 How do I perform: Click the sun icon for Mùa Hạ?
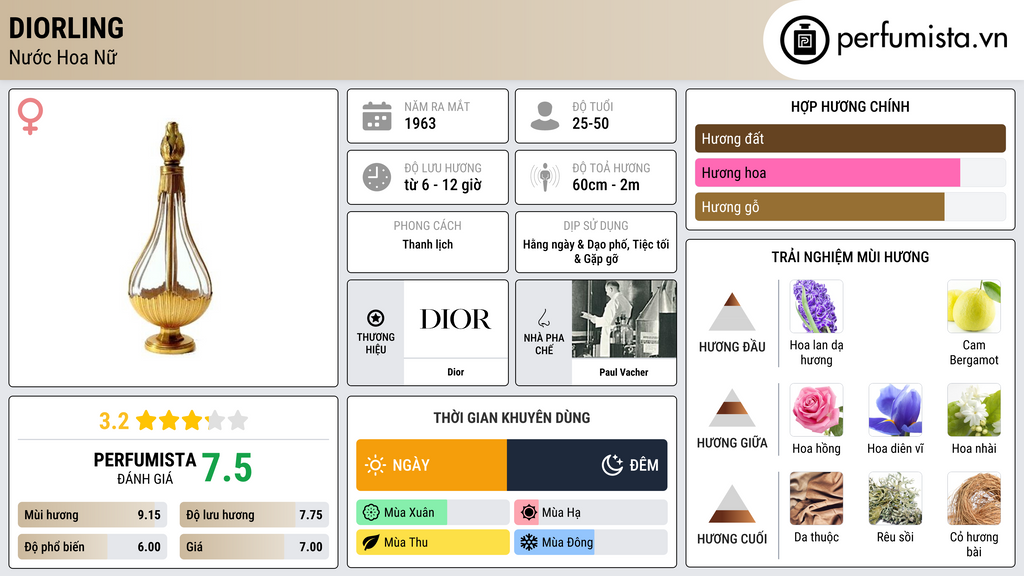[529, 513]
